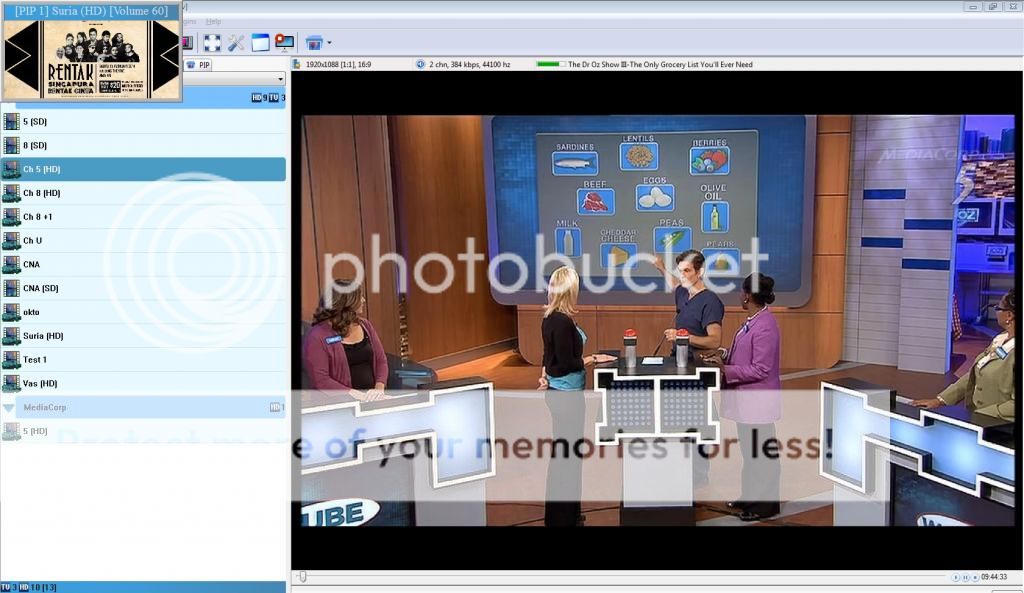Toggle the HD filter badge above the channel list

click(256, 97)
